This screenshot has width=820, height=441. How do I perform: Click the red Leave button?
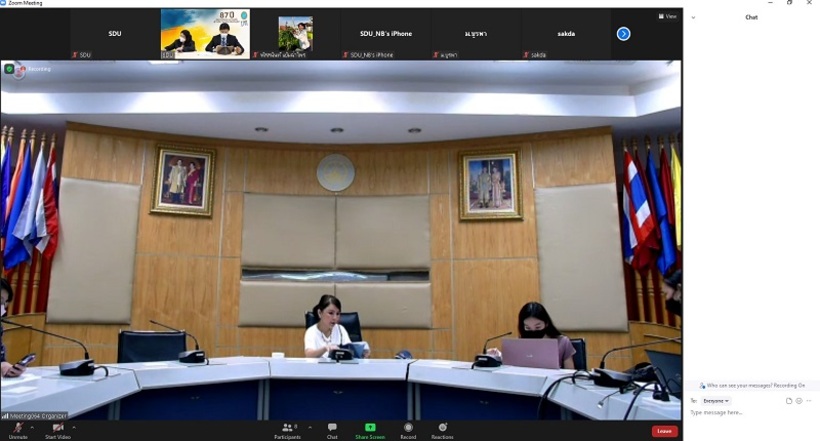[664, 431]
